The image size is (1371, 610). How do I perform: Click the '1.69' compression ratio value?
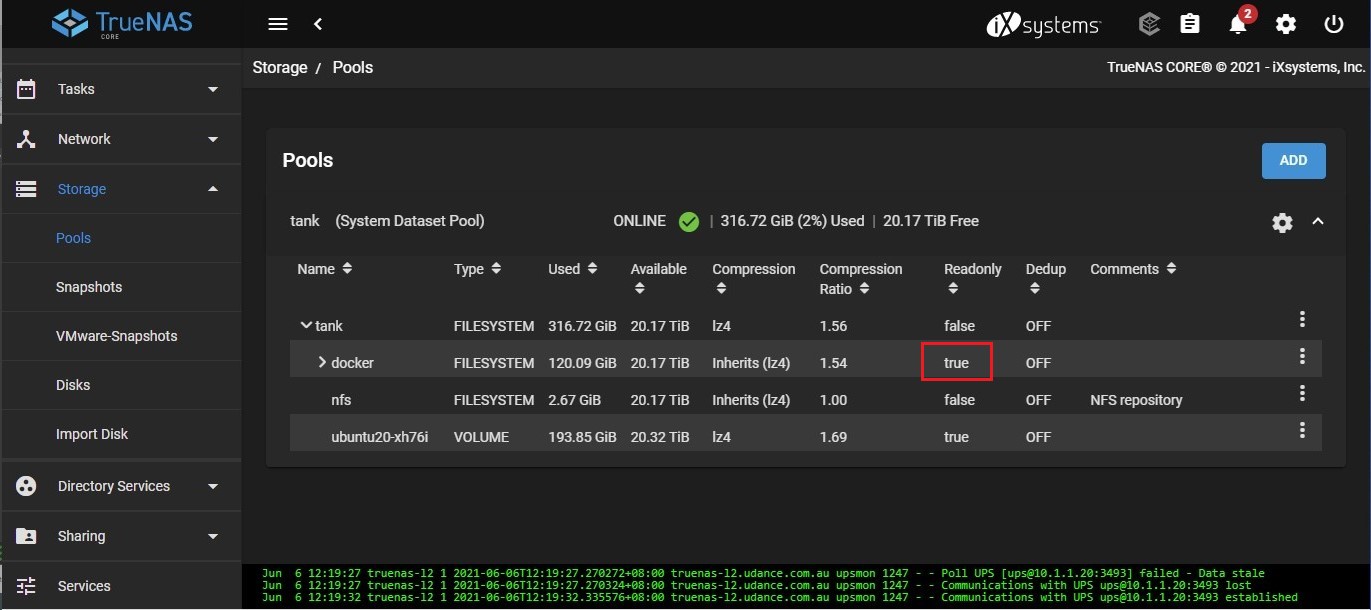[x=833, y=437]
